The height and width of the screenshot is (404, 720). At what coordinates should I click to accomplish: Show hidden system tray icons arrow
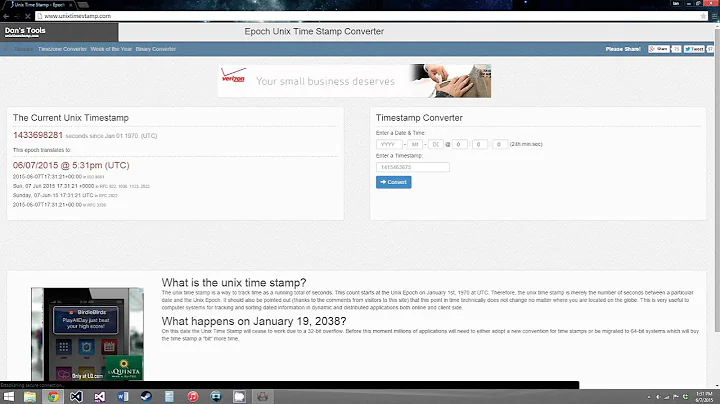(x=649, y=397)
